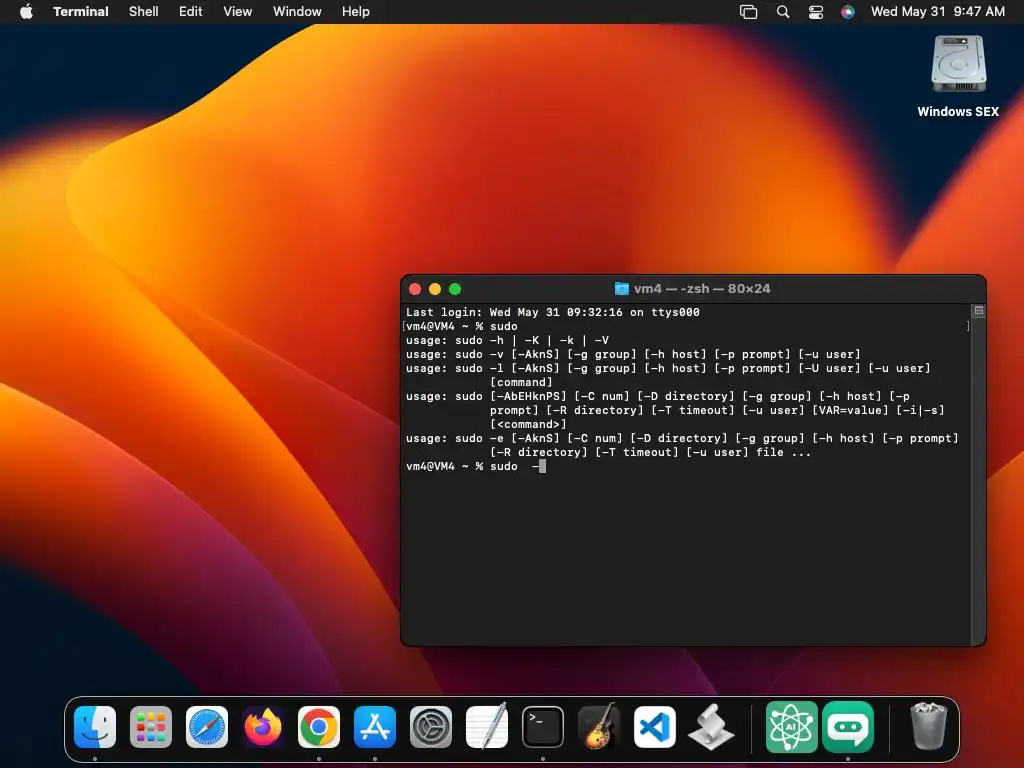The image size is (1024, 768).
Task: Open the App Store icon
Action: coord(375,727)
